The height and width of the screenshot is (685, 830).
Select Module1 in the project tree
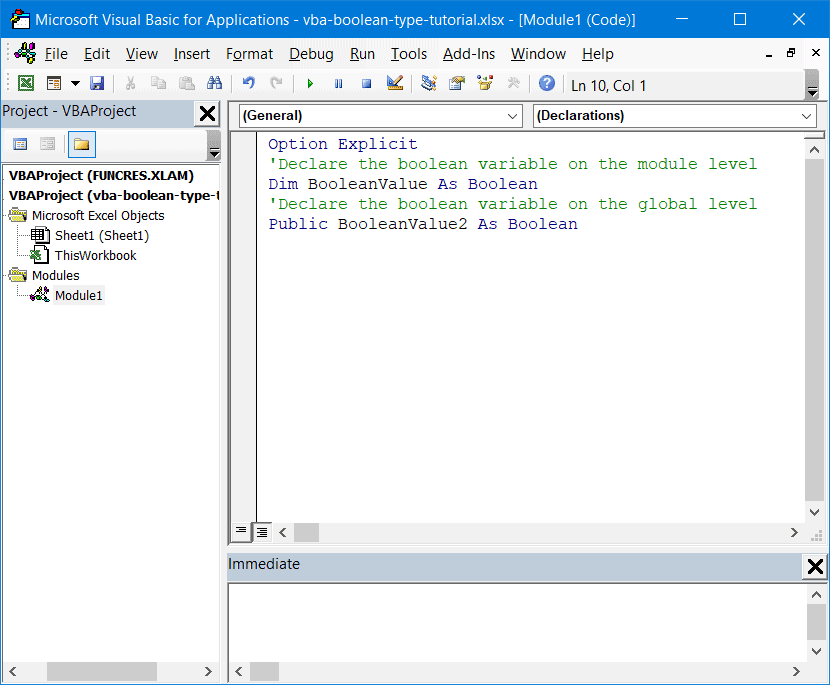(79, 295)
